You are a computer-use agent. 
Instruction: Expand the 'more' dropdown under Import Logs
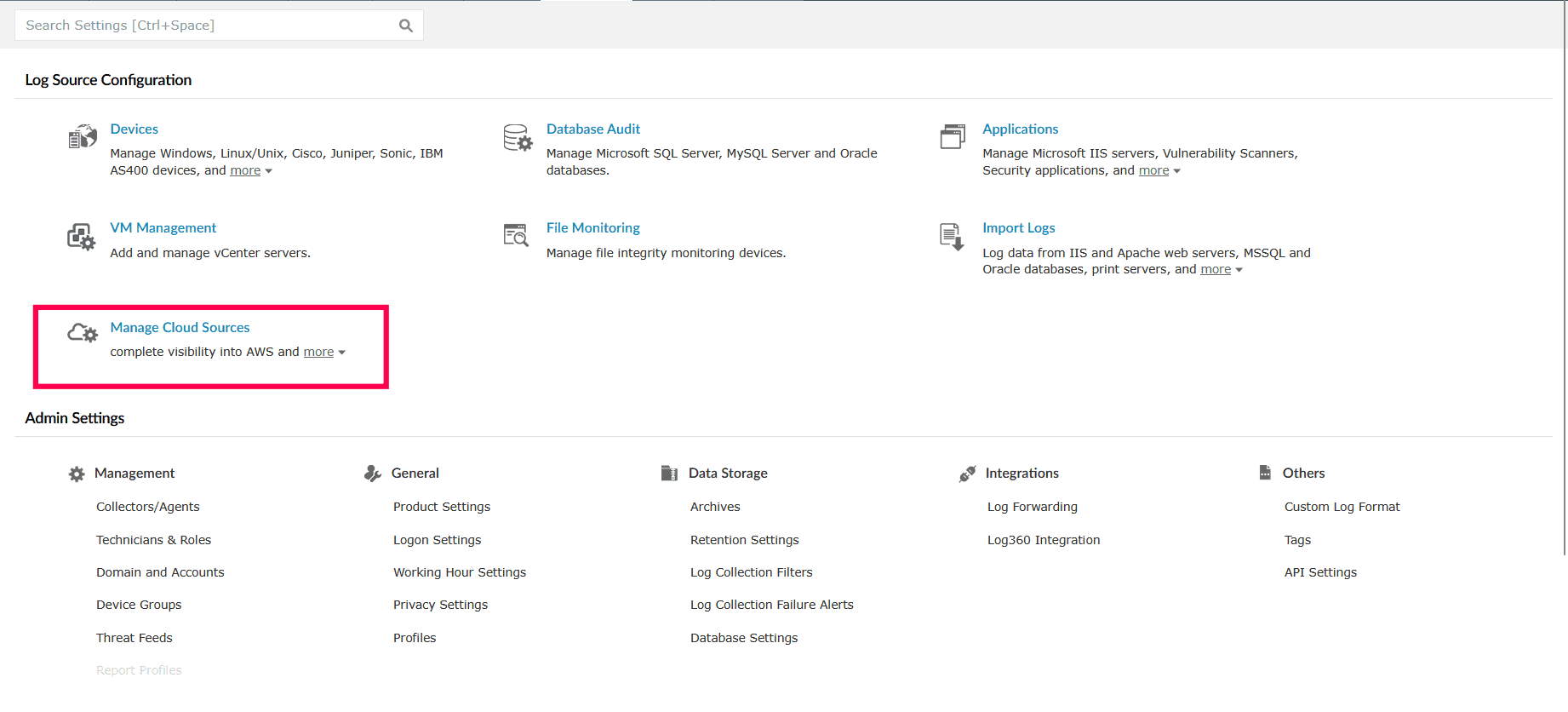pyautogui.click(x=1222, y=270)
